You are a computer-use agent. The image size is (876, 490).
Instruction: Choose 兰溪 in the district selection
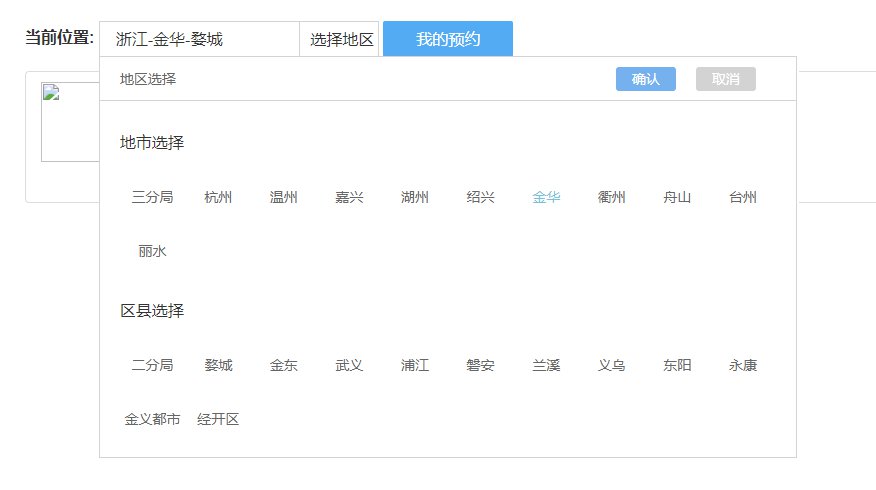[547, 365]
